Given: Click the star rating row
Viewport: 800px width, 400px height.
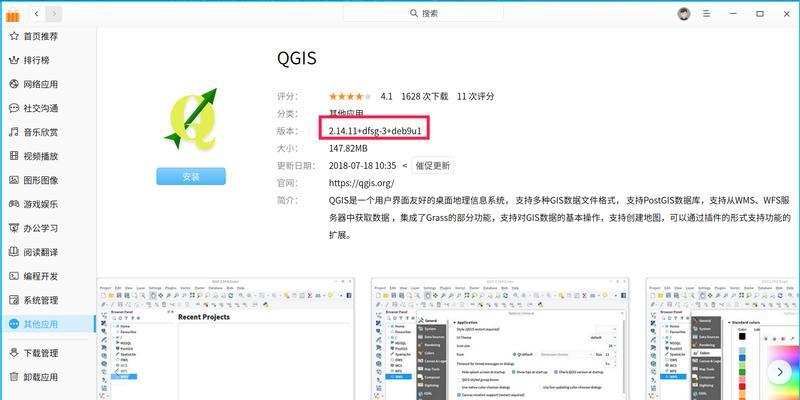Looking at the screenshot, I should 350,96.
